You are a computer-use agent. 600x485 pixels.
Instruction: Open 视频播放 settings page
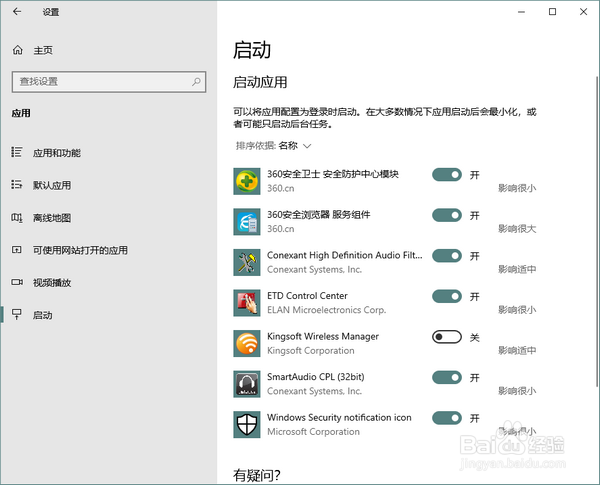click(x=52, y=283)
